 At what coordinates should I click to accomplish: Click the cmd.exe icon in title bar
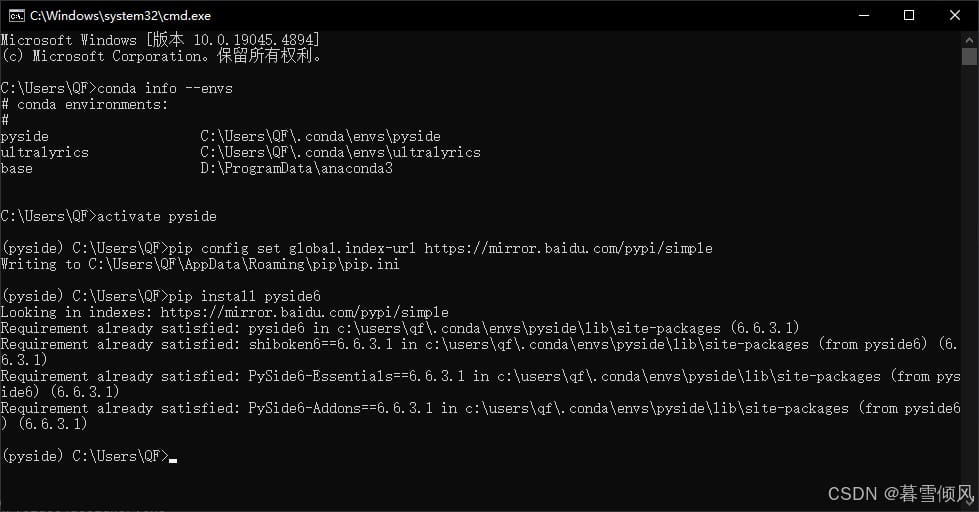pyautogui.click(x=17, y=16)
